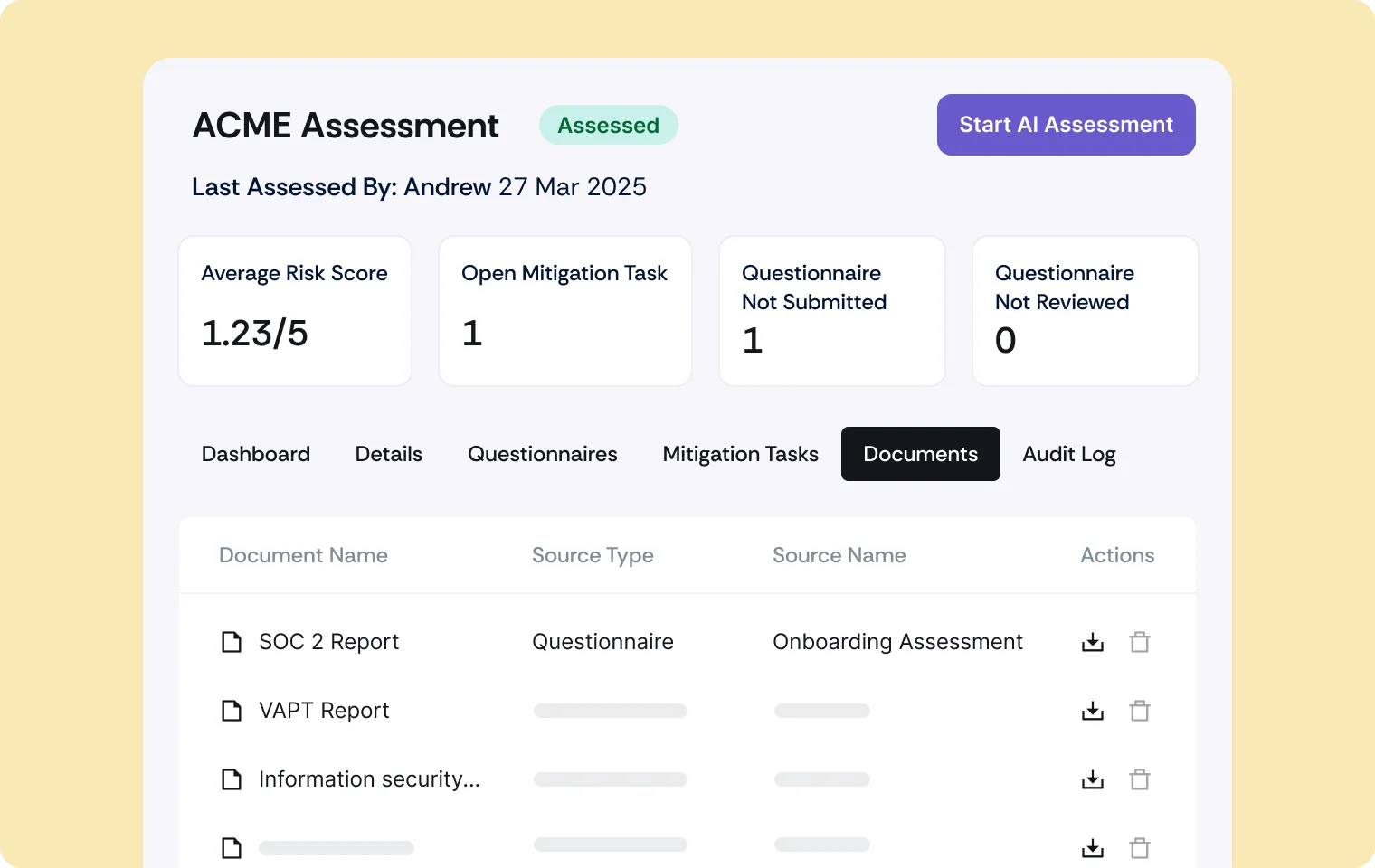Click the Onboarding Assessment source name
Image resolution: width=1375 pixels, height=868 pixels.
coord(897,642)
